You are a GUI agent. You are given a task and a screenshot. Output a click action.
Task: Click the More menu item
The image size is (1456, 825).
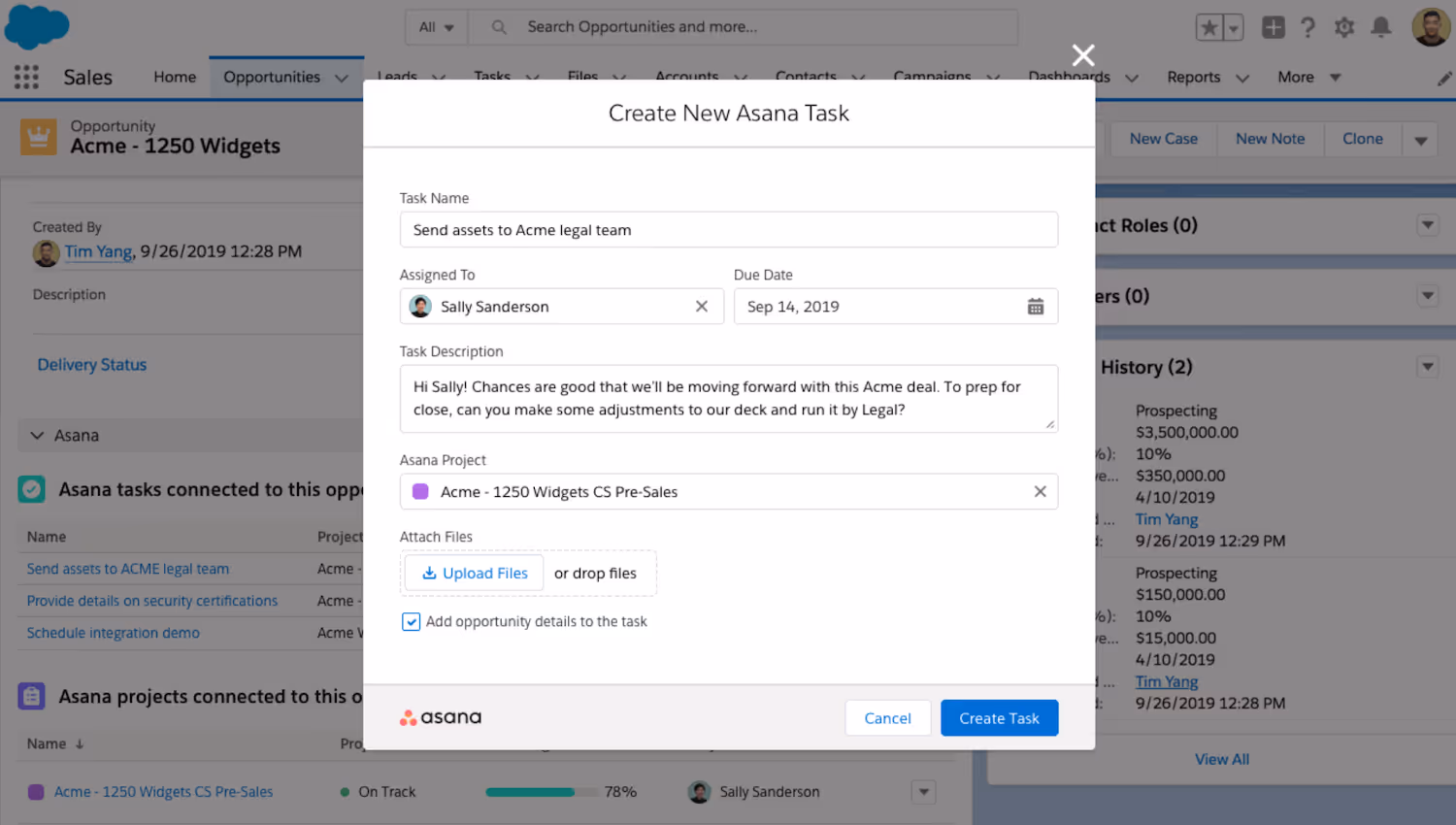tap(1296, 77)
